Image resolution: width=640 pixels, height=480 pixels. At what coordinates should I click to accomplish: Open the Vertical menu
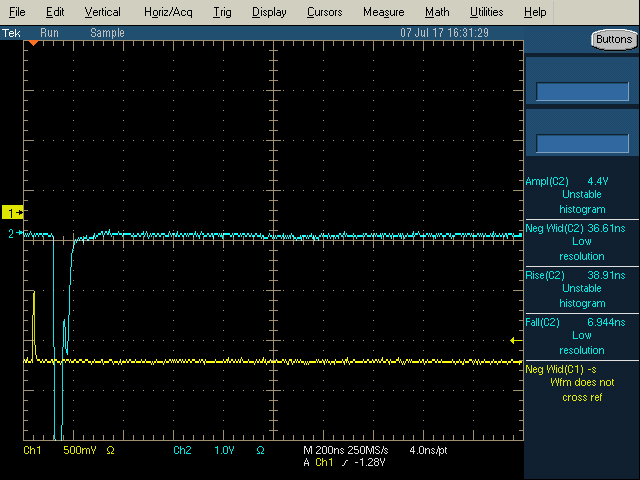click(x=102, y=12)
